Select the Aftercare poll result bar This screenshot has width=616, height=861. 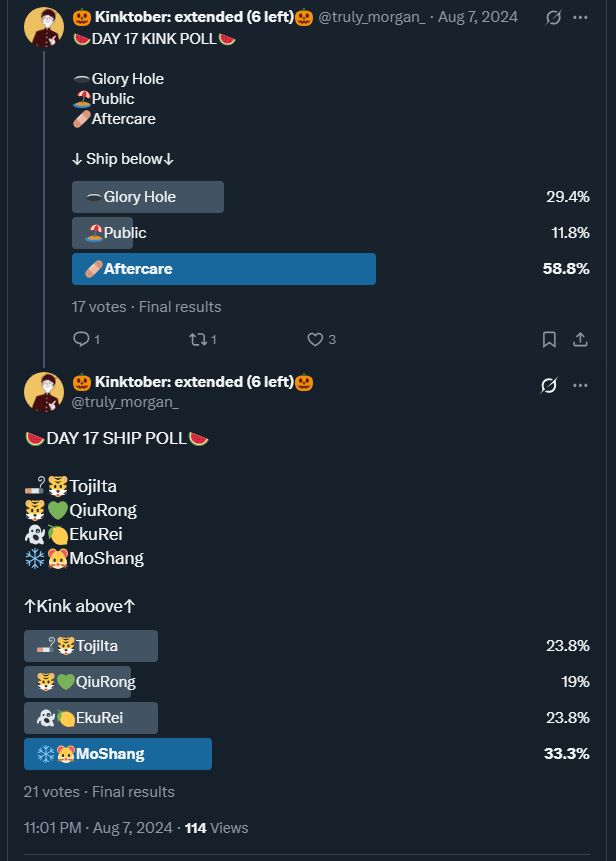[224, 269]
